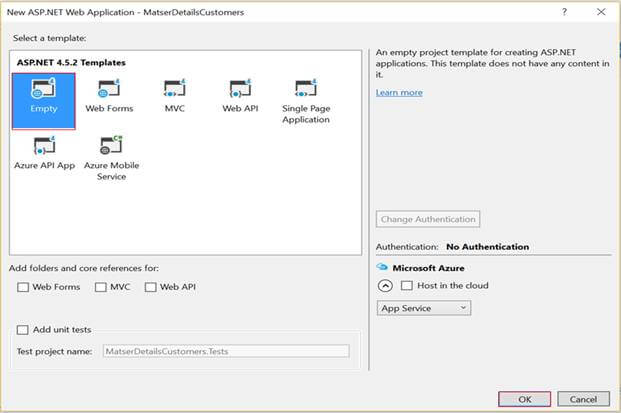Enable the Web Forms references checkbox

pos(23,287)
